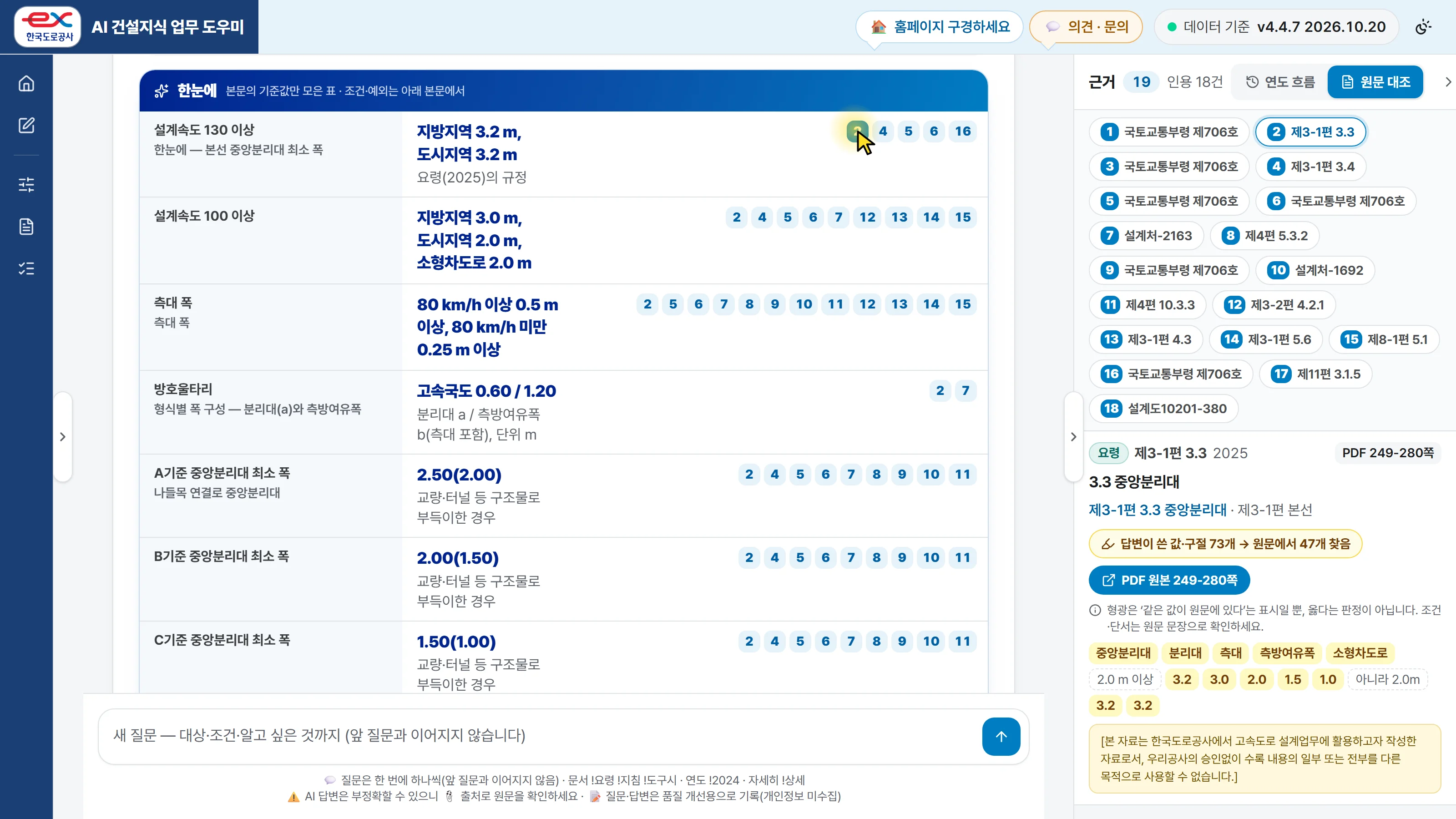Follow the 제3-1편 3.3 중앙분리대 link
The height and width of the screenshot is (819, 1456).
click(1158, 510)
